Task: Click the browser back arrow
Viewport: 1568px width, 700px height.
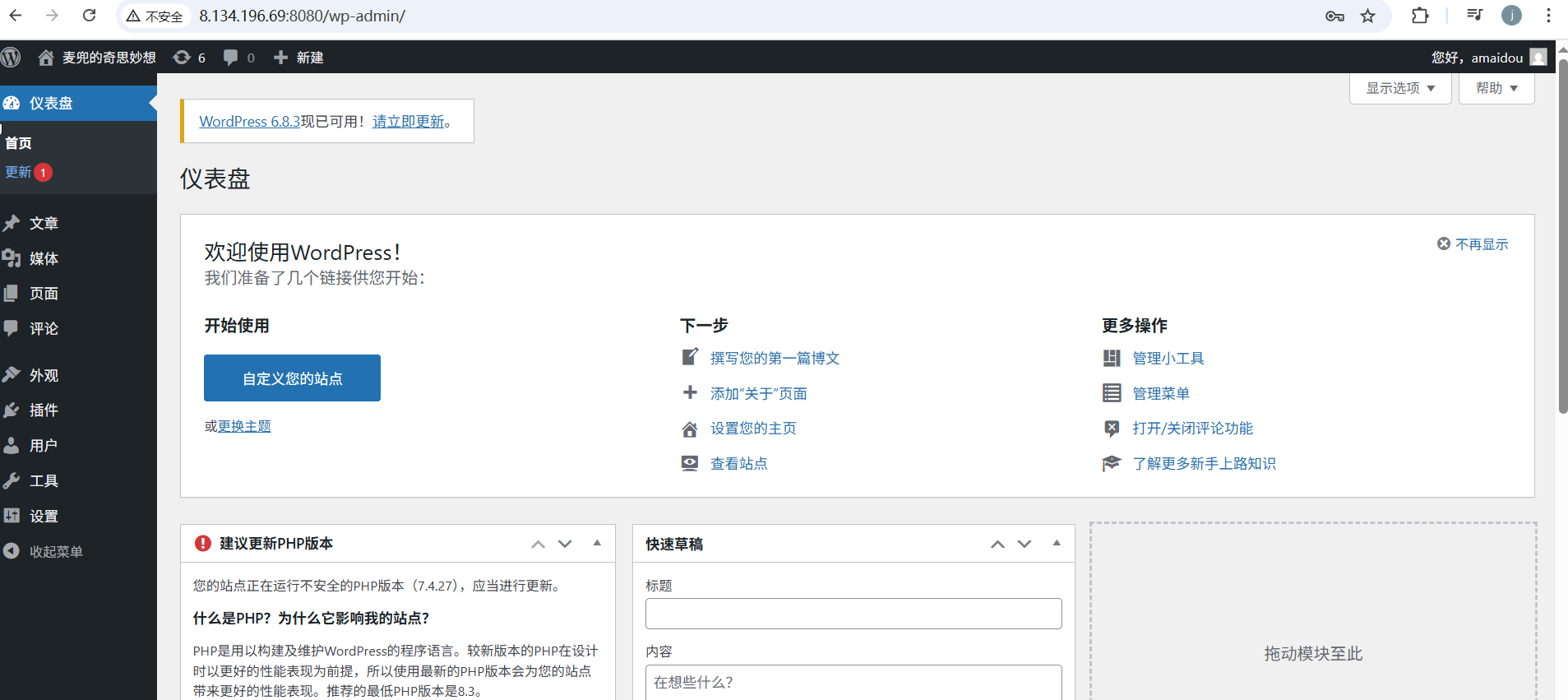Action: [16, 16]
